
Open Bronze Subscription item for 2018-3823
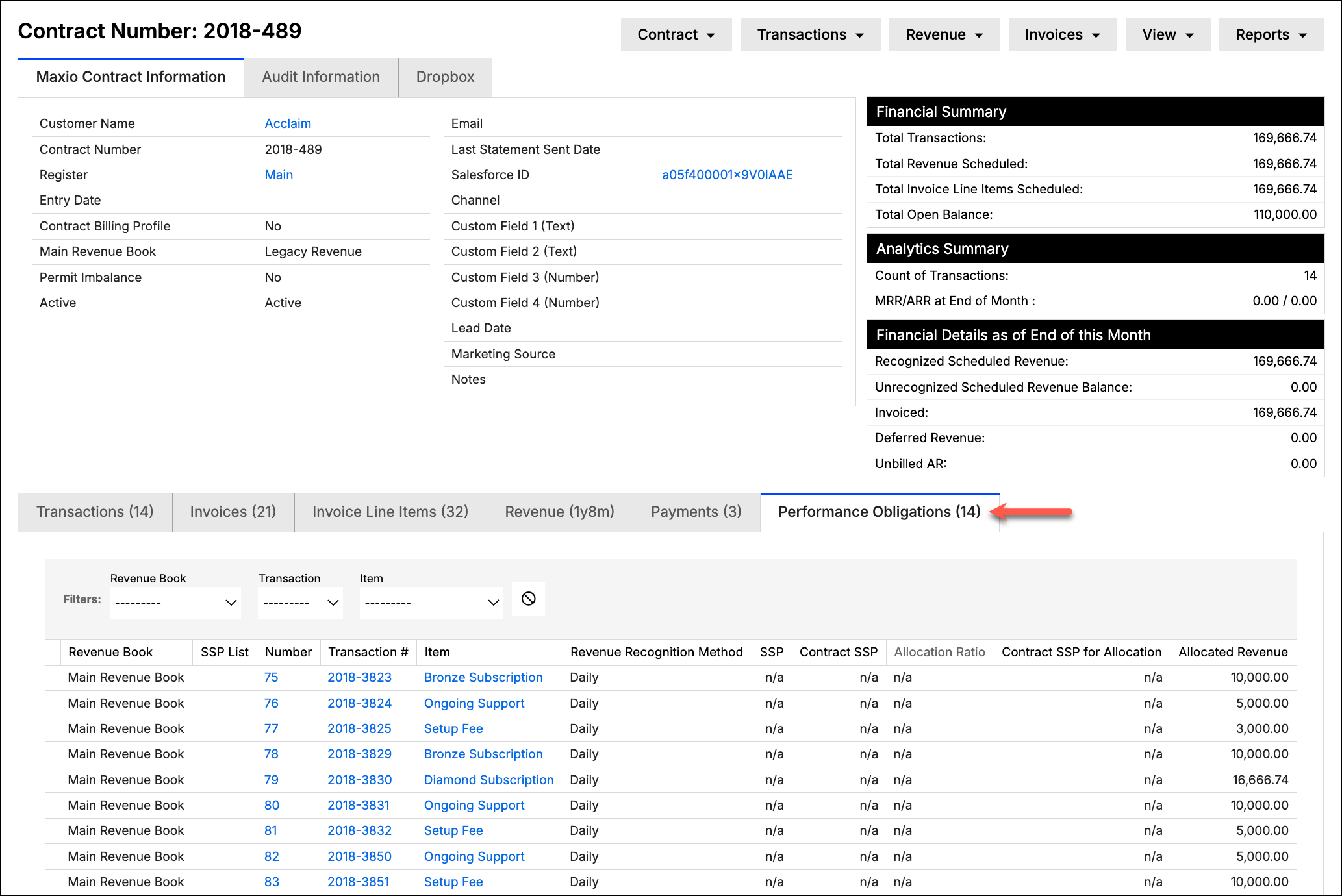(x=483, y=677)
